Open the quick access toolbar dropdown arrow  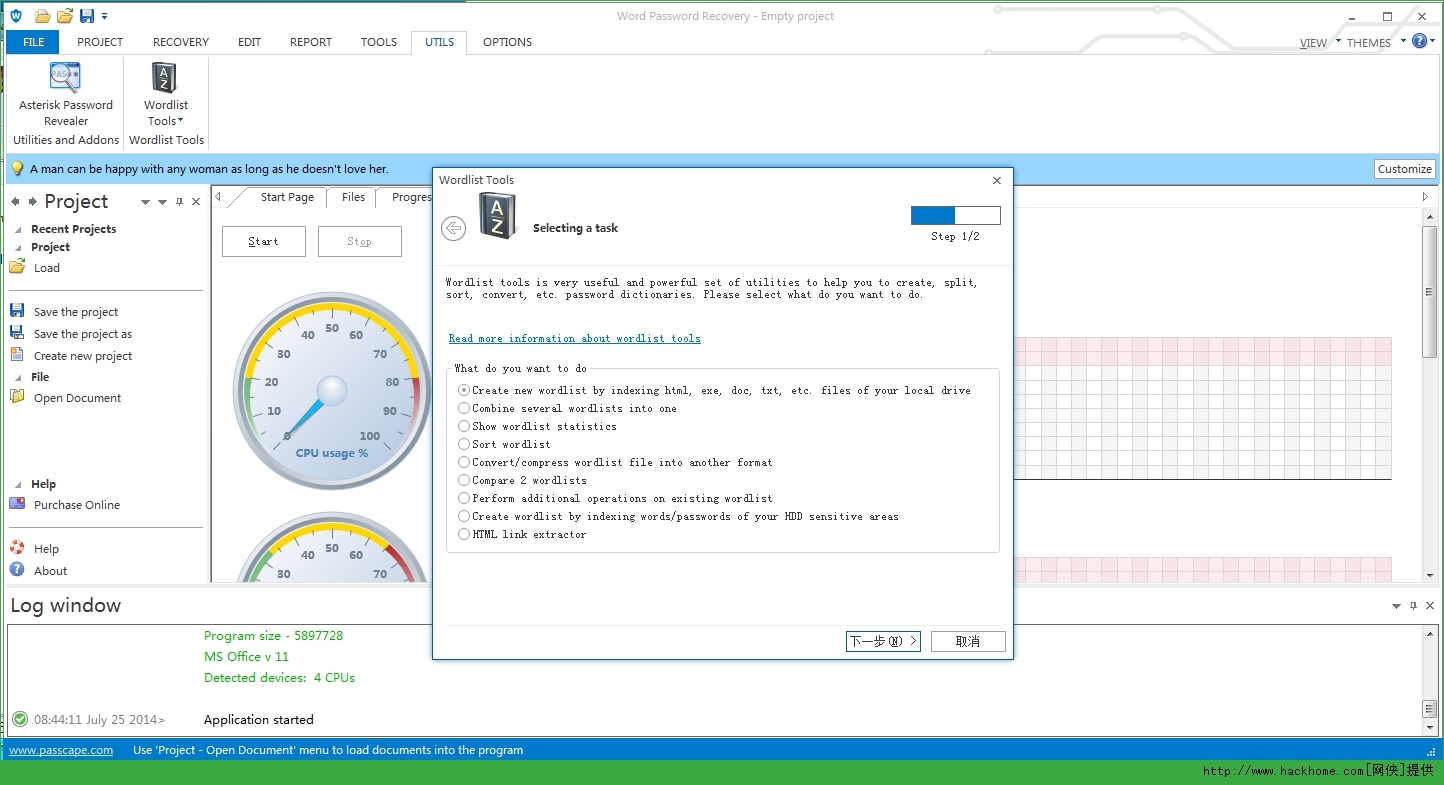click(105, 17)
